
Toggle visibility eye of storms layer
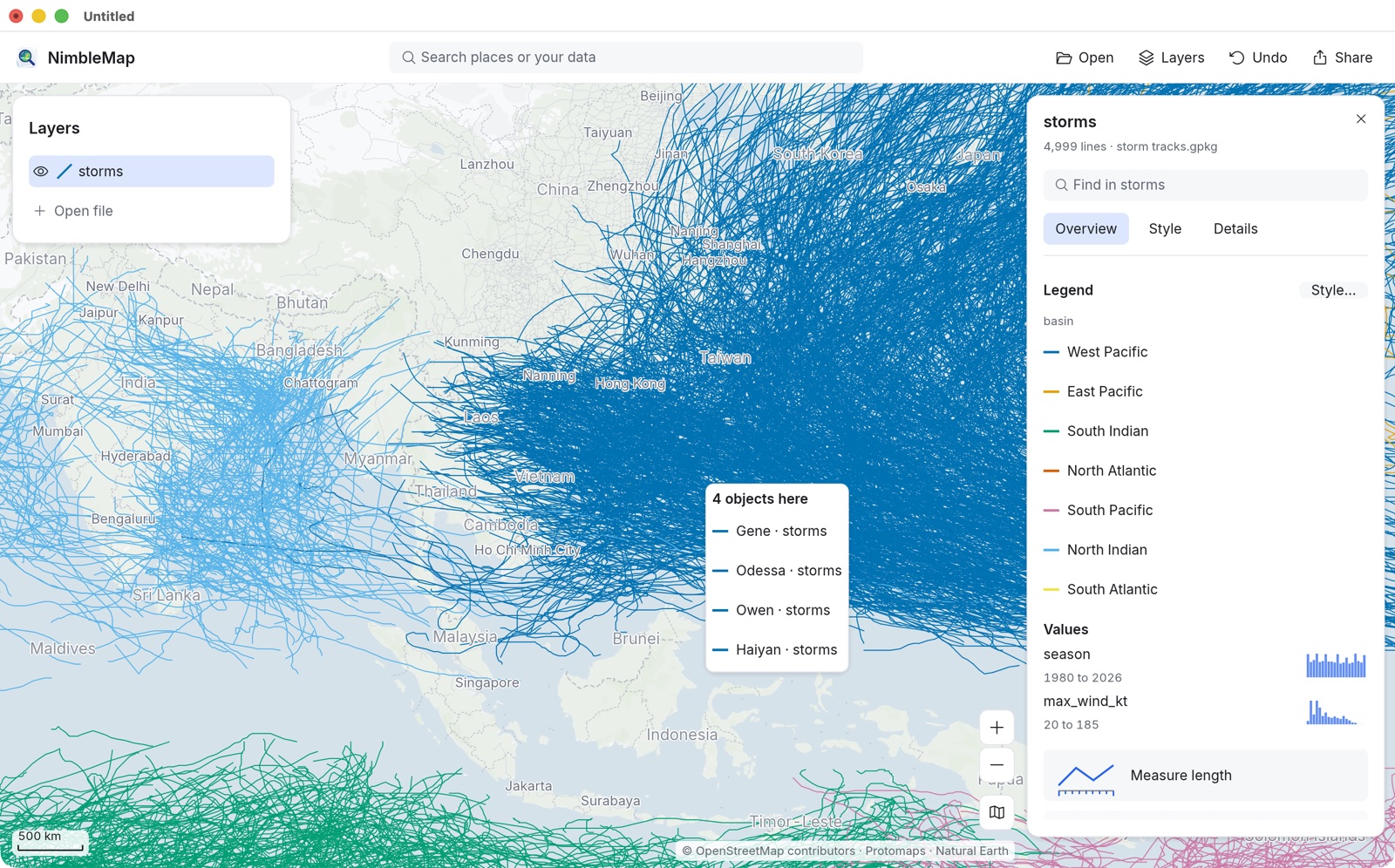41,172
